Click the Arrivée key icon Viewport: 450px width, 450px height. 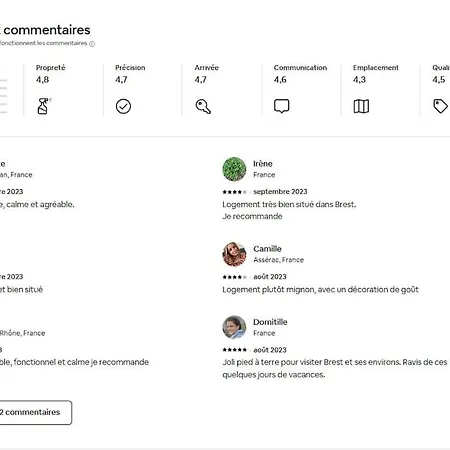pos(203,107)
